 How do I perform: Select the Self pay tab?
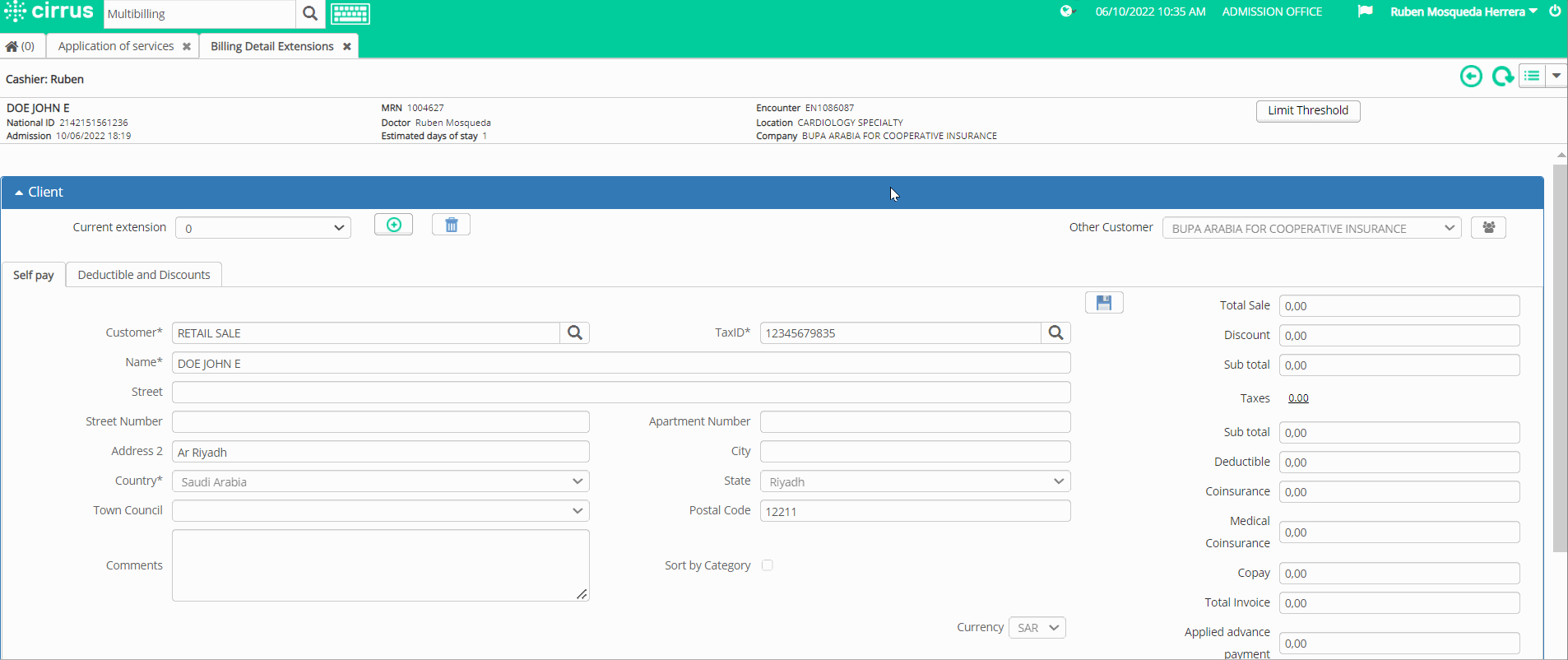(34, 275)
